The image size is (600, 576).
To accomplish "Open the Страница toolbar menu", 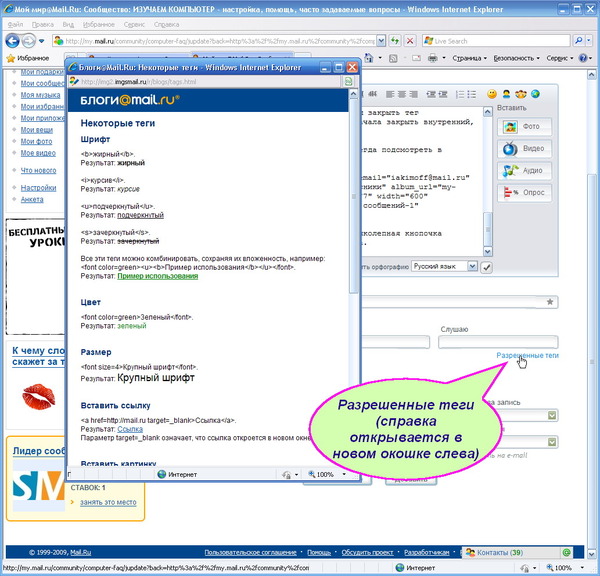I will 470,58.
